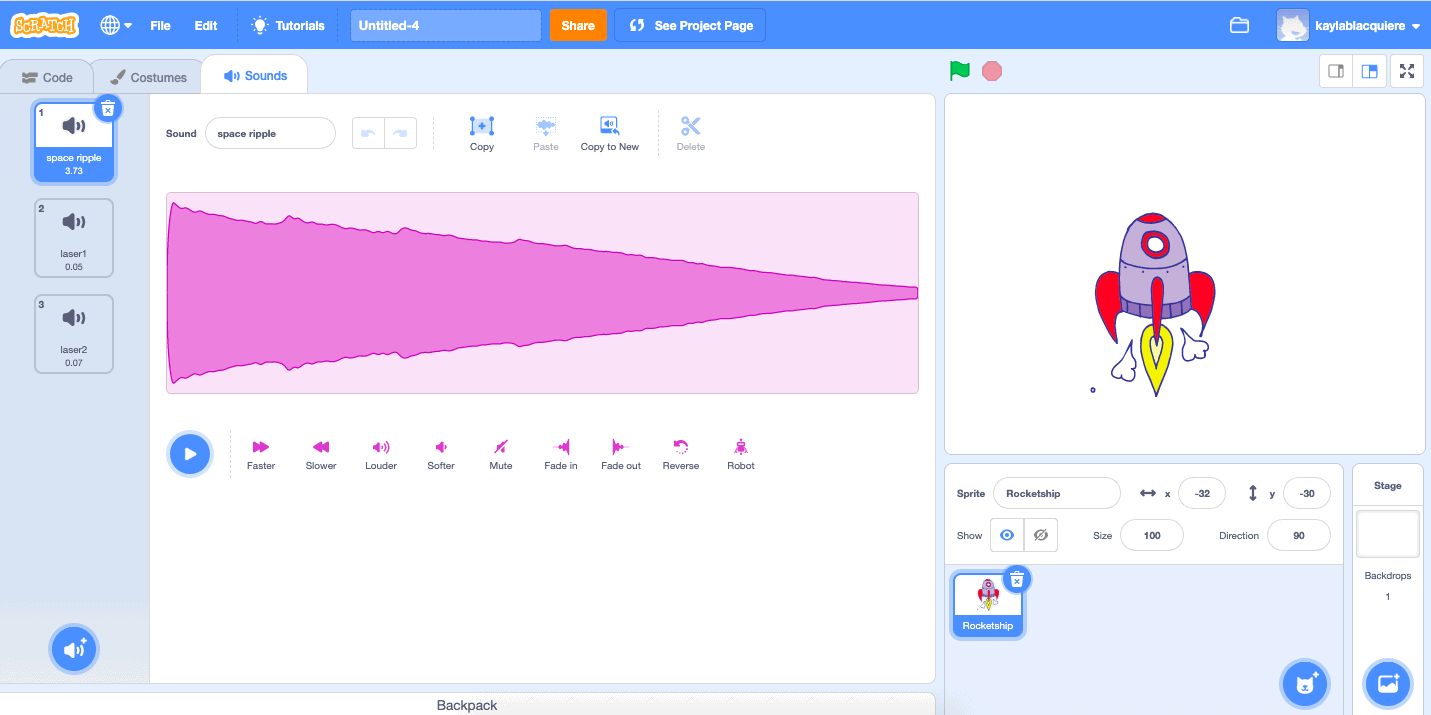Open the File menu

tap(160, 25)
